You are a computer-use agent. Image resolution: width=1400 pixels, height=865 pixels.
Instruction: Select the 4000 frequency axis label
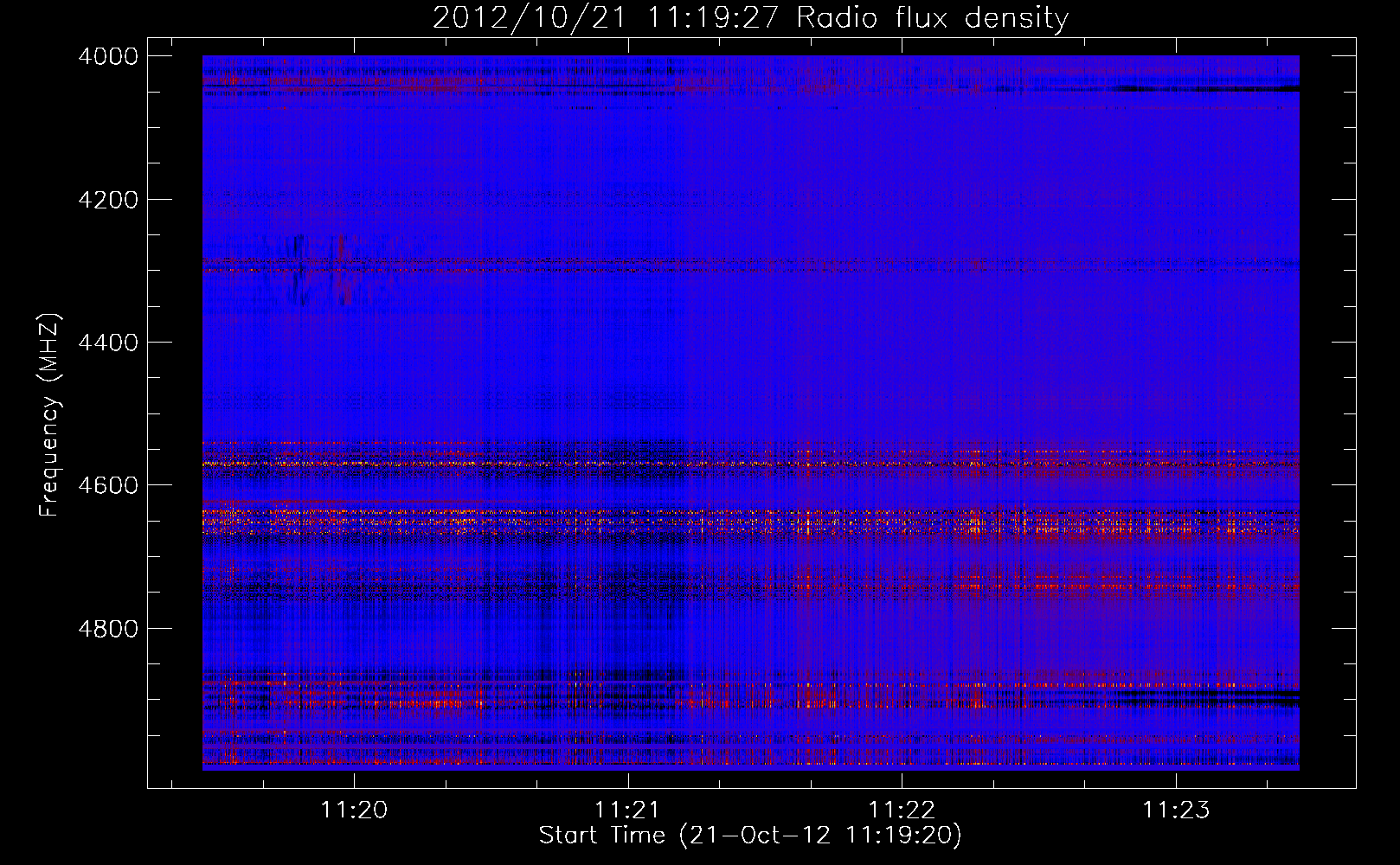coord(108,56)
